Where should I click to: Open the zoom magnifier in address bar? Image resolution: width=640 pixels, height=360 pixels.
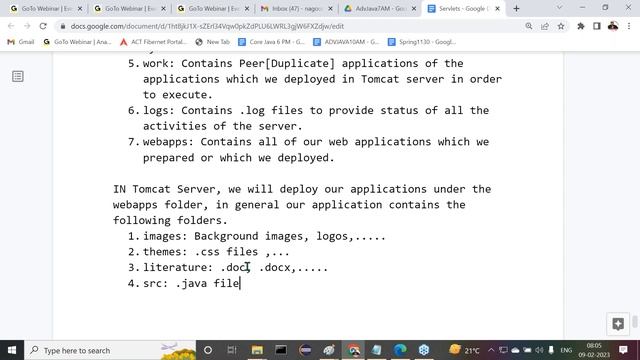pyautogui.click(x=529, y=26)
